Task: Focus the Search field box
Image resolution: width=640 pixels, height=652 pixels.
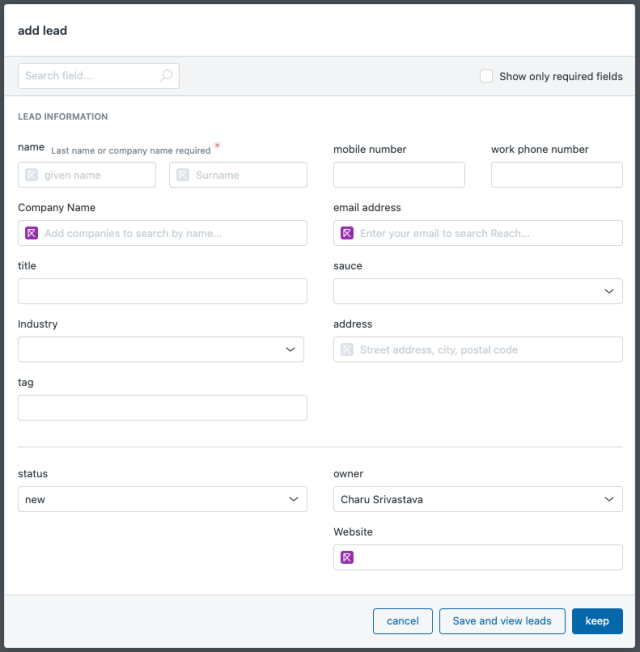Action: pyautogui.click(x=99, y=76)
